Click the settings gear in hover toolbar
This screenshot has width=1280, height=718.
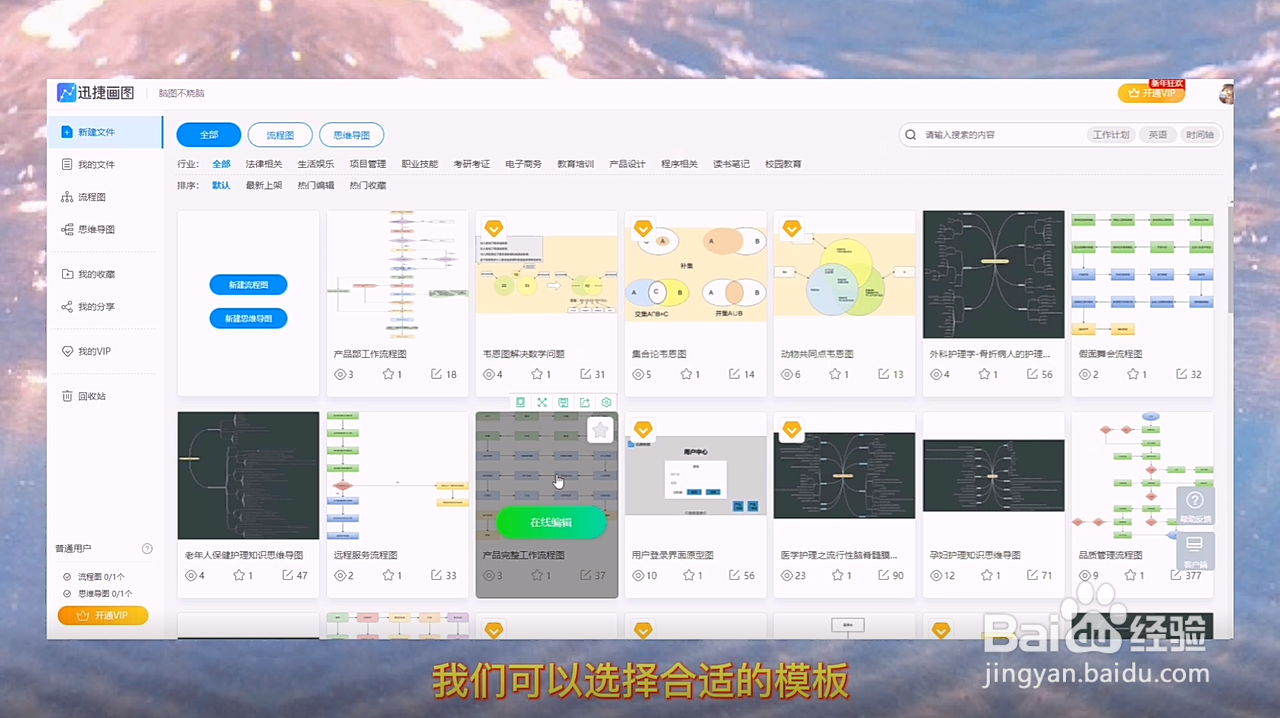606,402
